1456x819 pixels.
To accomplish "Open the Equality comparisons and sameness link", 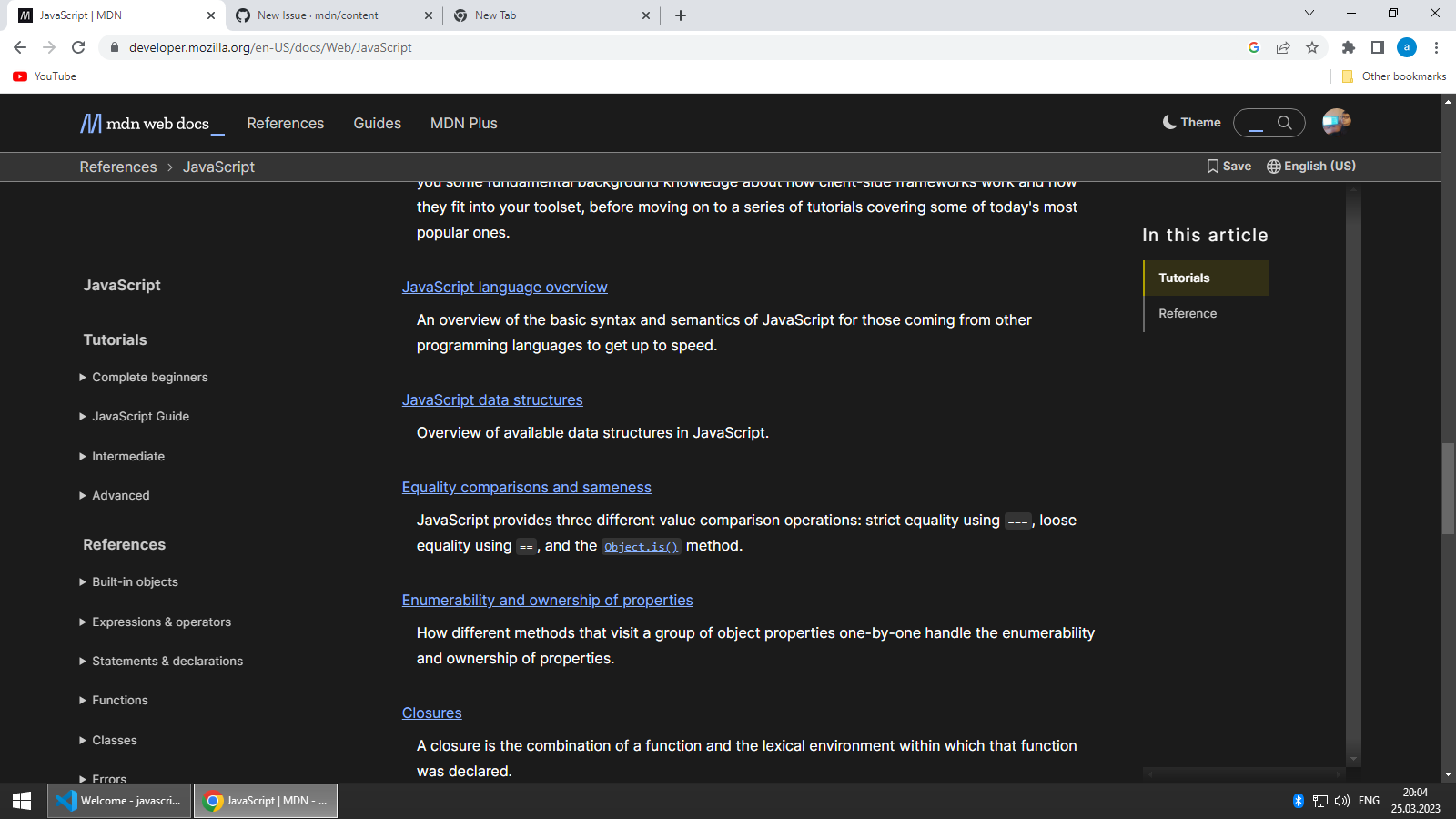I will point(526,487).
